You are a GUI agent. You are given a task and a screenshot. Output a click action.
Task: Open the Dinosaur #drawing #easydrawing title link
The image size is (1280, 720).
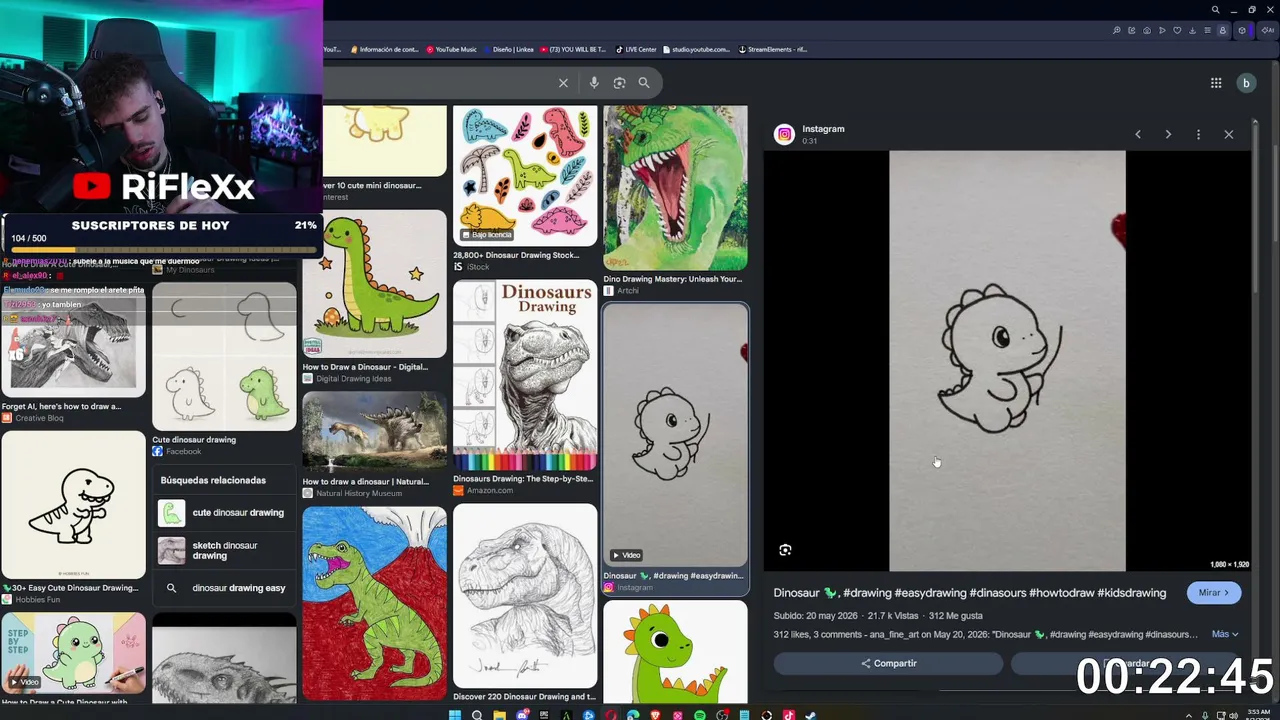969,593
